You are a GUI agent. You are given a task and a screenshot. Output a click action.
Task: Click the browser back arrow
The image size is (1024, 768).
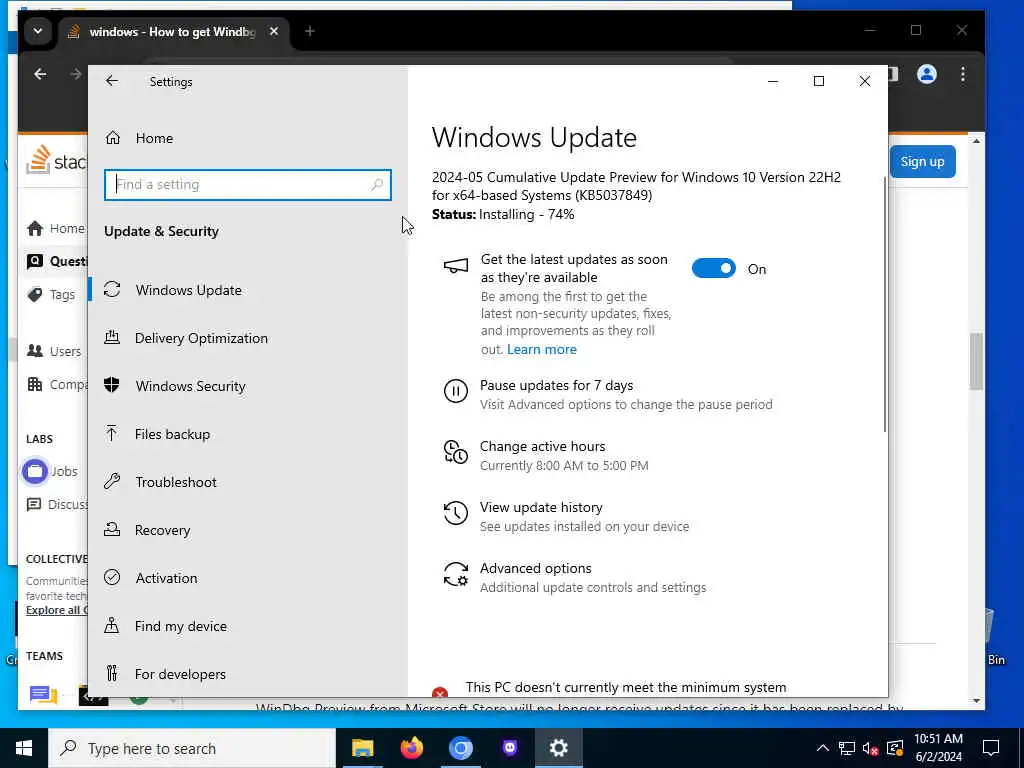tap(40, 74)
